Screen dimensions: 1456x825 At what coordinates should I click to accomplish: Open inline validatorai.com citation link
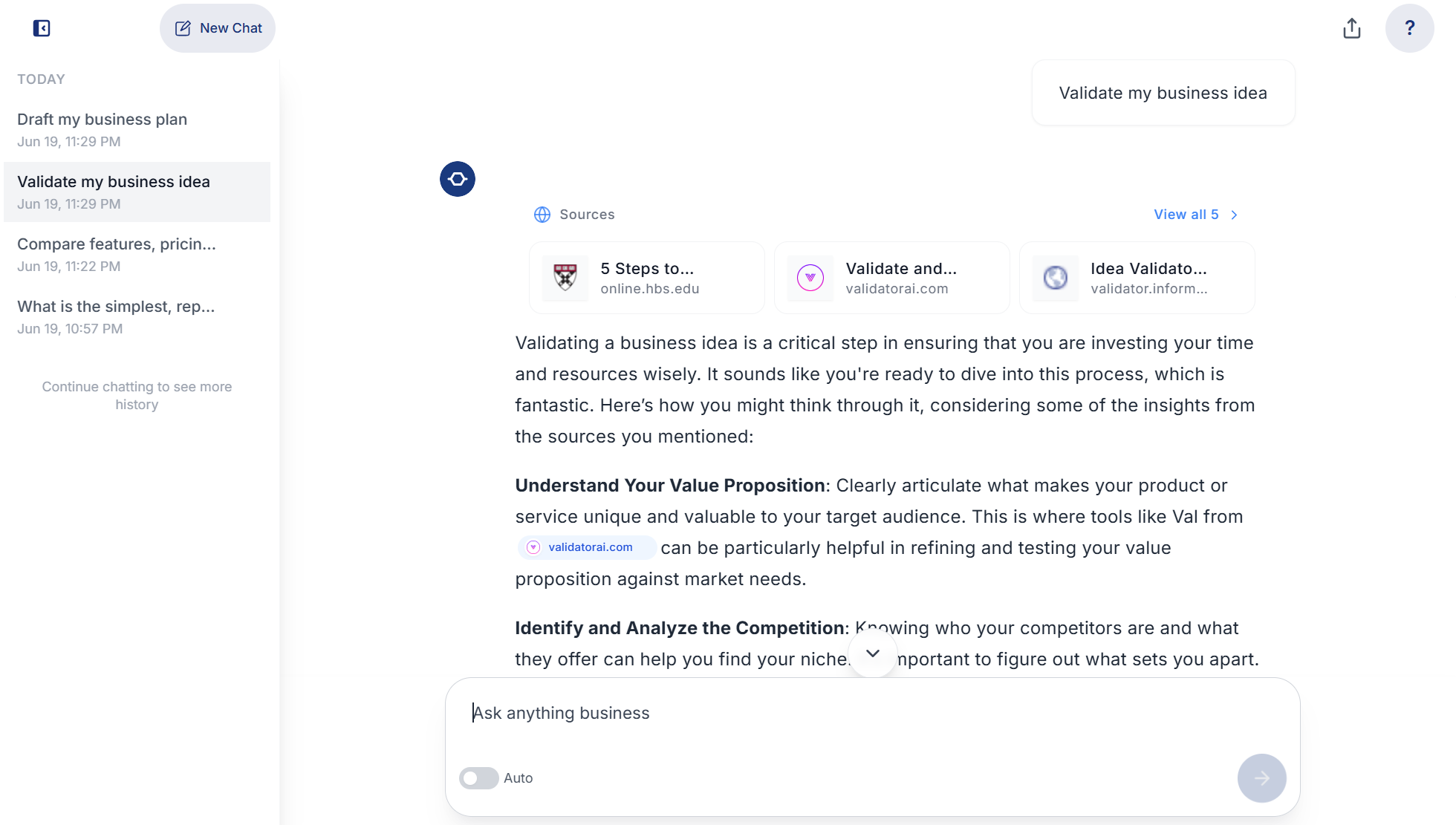click(587, 547)
